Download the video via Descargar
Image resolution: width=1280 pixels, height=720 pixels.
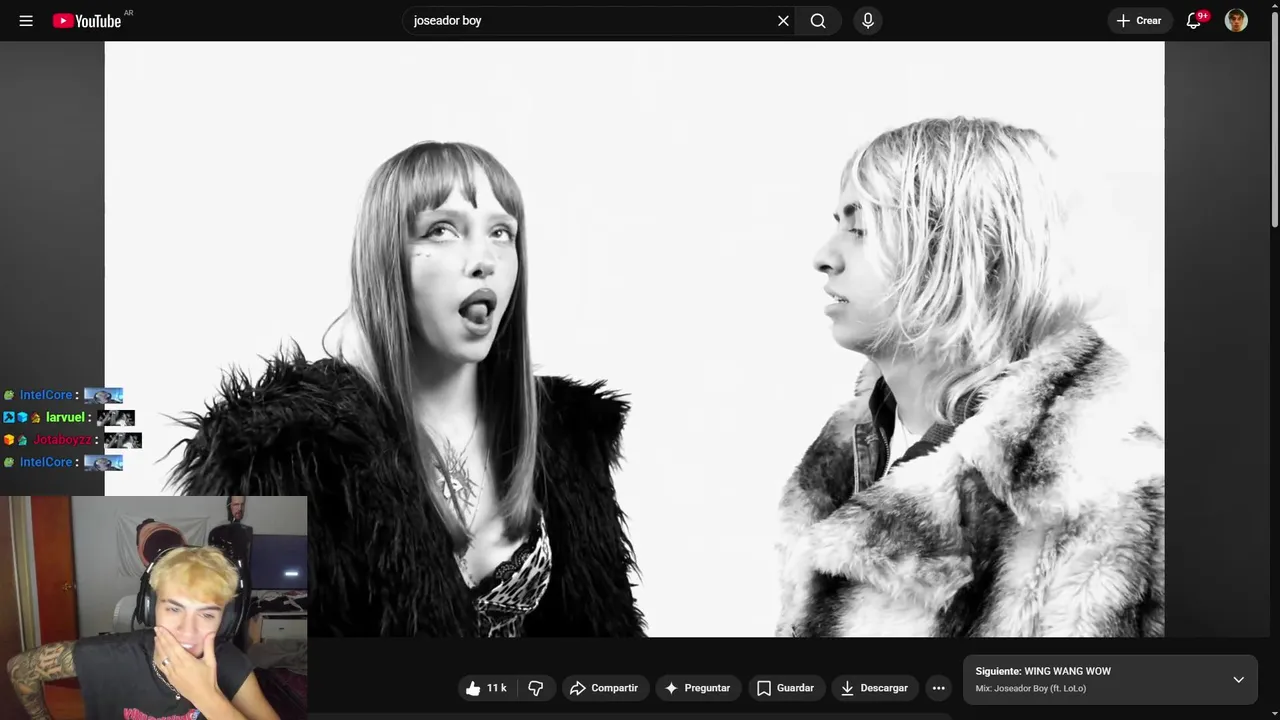pos(874,688)
